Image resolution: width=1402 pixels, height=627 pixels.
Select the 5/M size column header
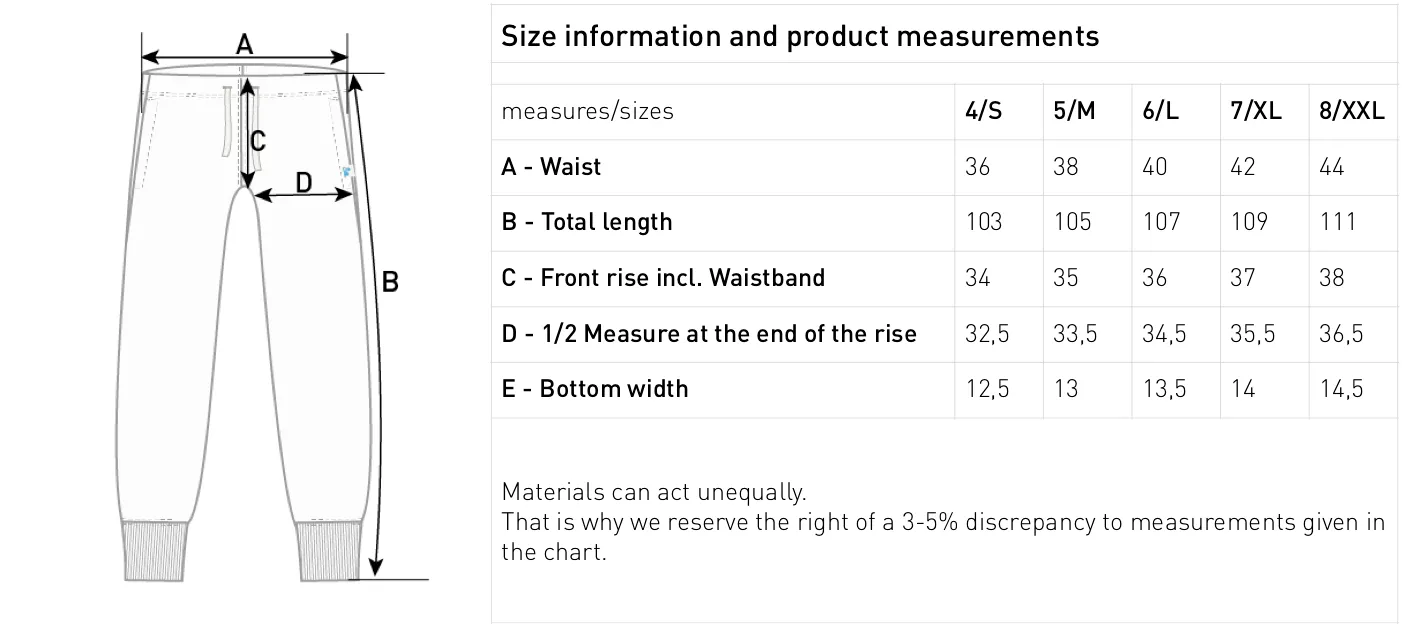[1074, 111]
